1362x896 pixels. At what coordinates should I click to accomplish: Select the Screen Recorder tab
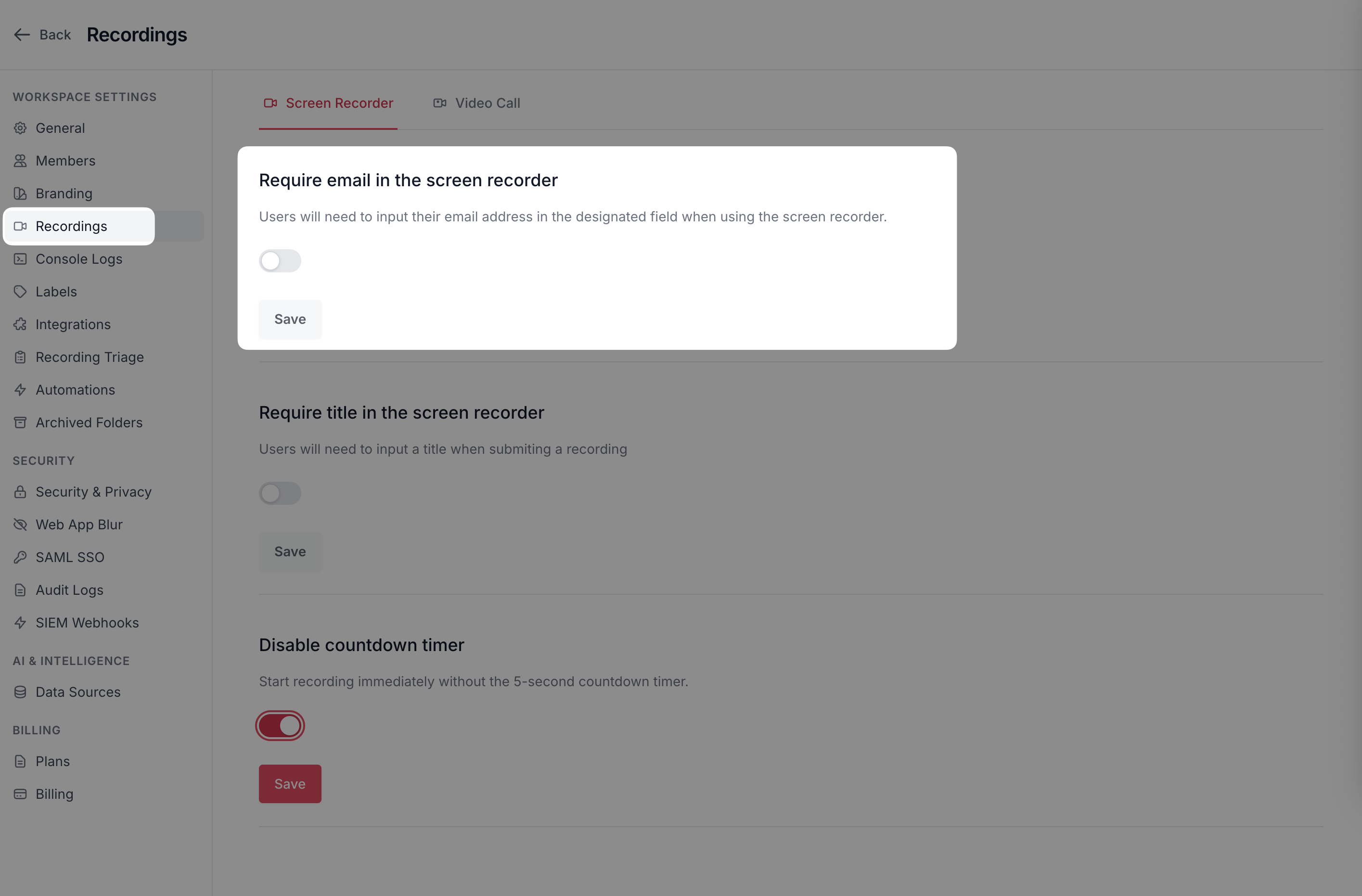328,103
